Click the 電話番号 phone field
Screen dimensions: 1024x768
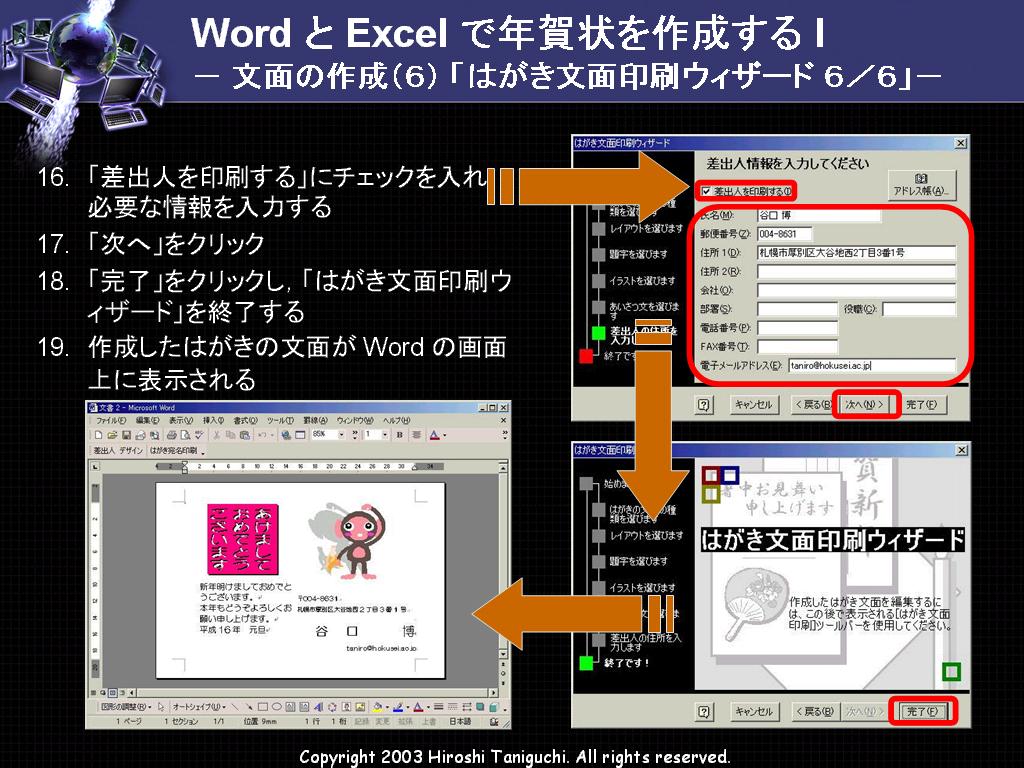(797, 328)
